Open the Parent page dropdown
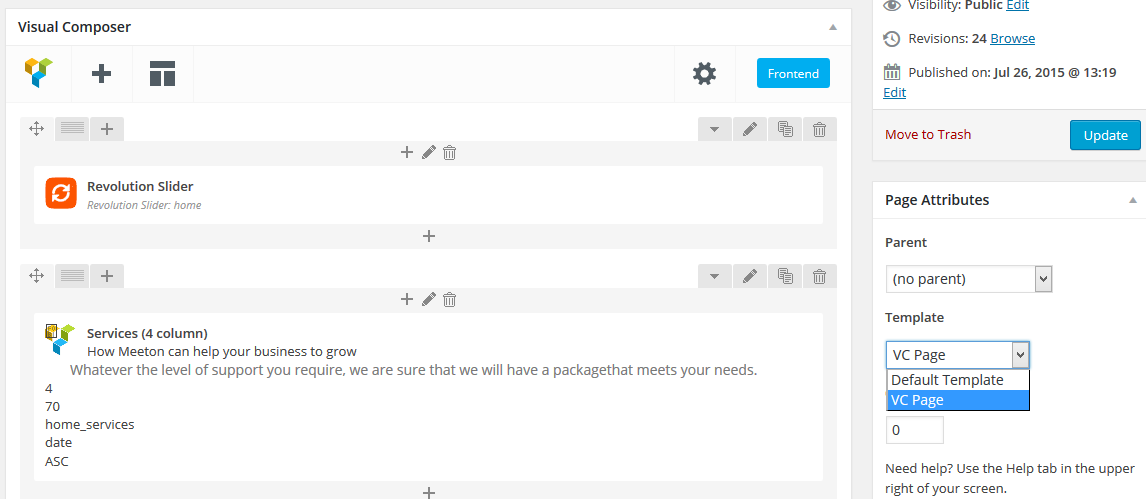Viewport: 1146px width, 499px height. 968,279
